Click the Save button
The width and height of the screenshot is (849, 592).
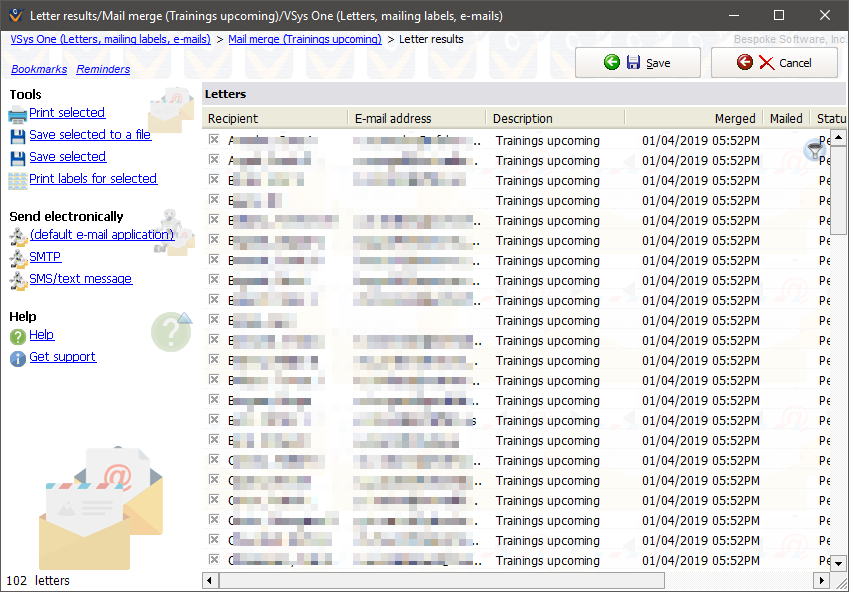pyautogui.click(x=637, y=61)
